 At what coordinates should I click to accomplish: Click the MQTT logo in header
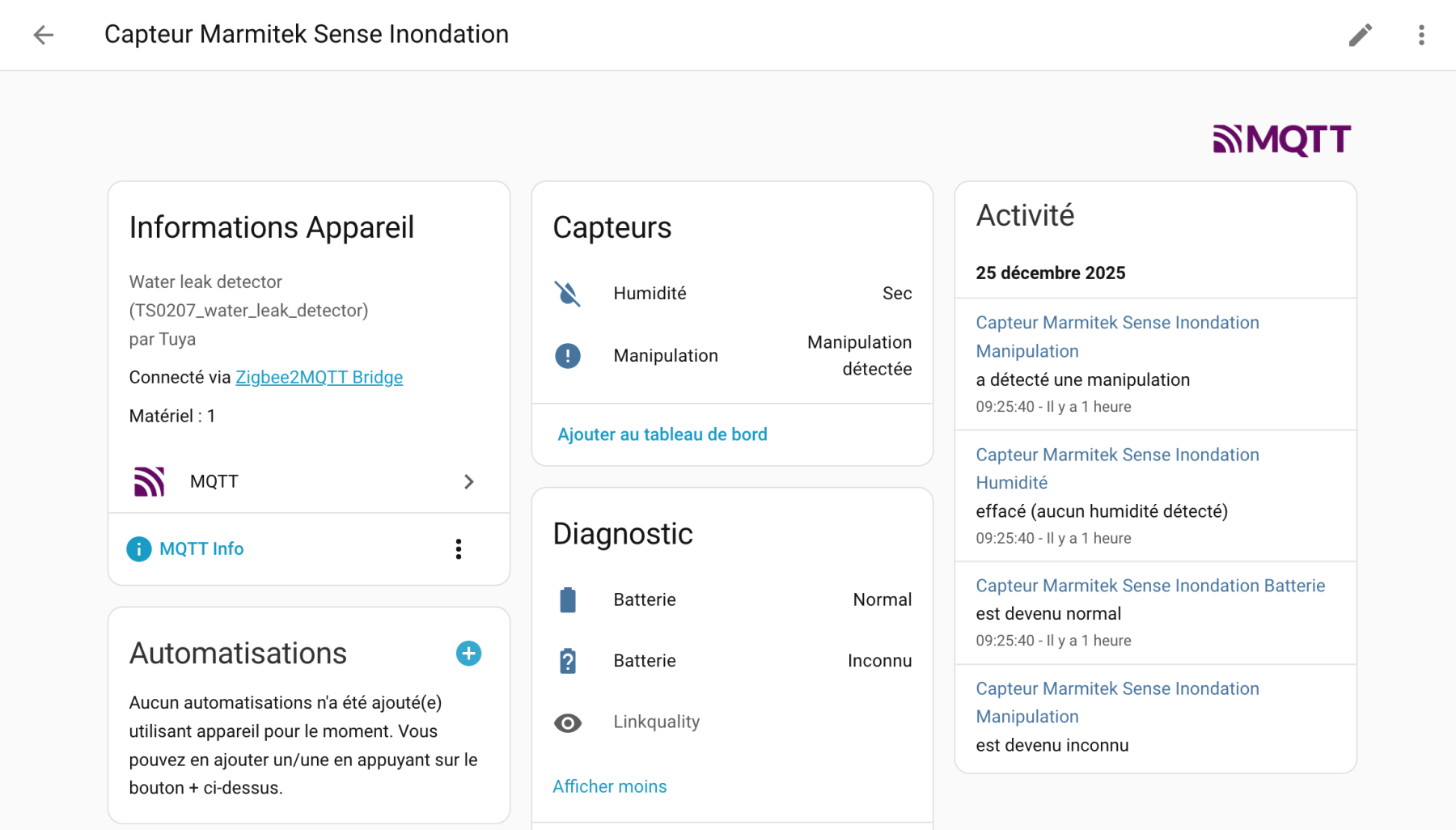(1281, 140)
